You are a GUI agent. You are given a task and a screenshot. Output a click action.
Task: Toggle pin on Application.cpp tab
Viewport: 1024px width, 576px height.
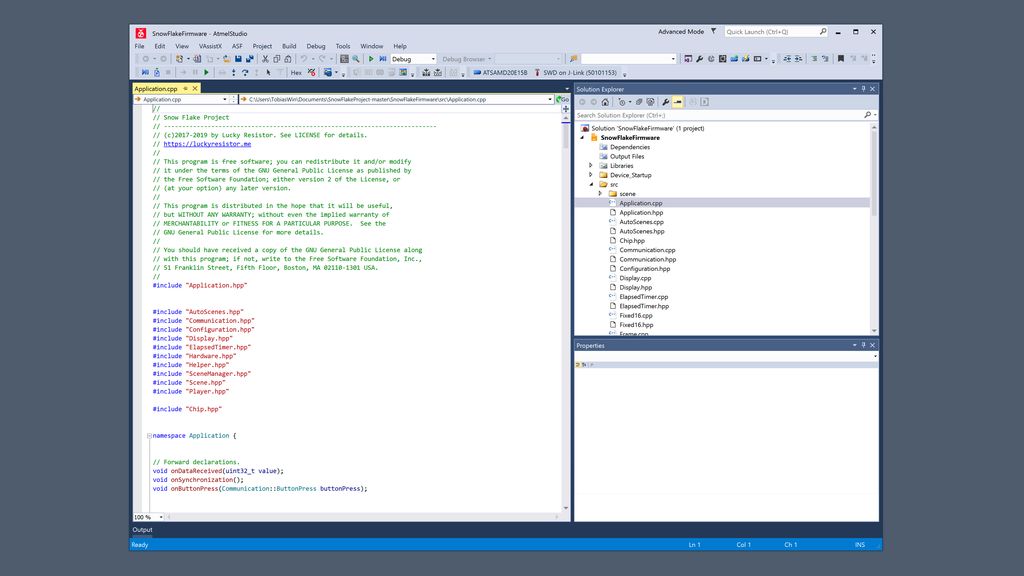[x=185, y=88]
